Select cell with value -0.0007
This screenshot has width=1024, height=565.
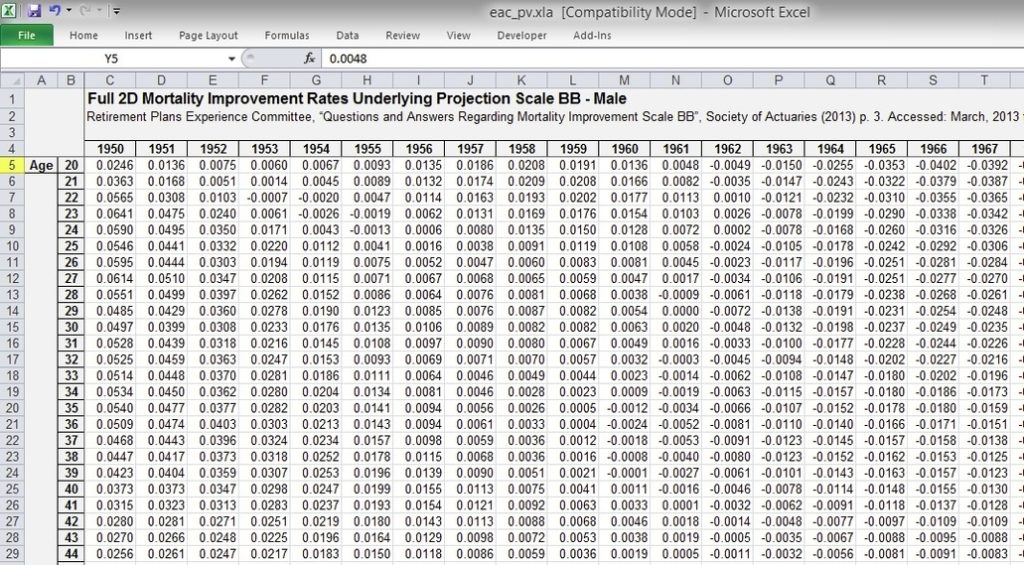tap(264, 197)
